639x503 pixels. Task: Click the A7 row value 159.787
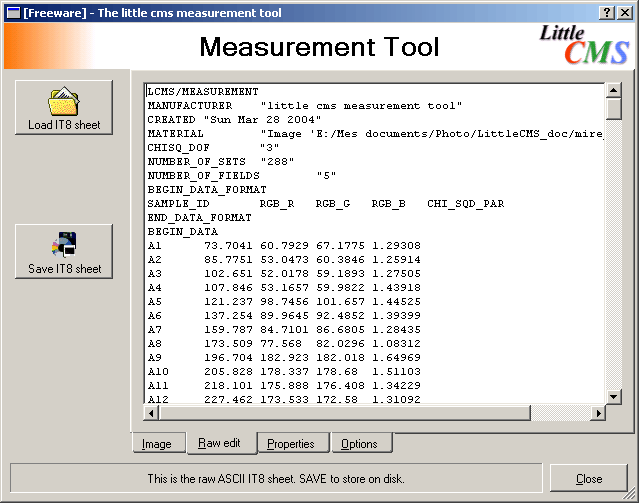[x=228, y=329]
